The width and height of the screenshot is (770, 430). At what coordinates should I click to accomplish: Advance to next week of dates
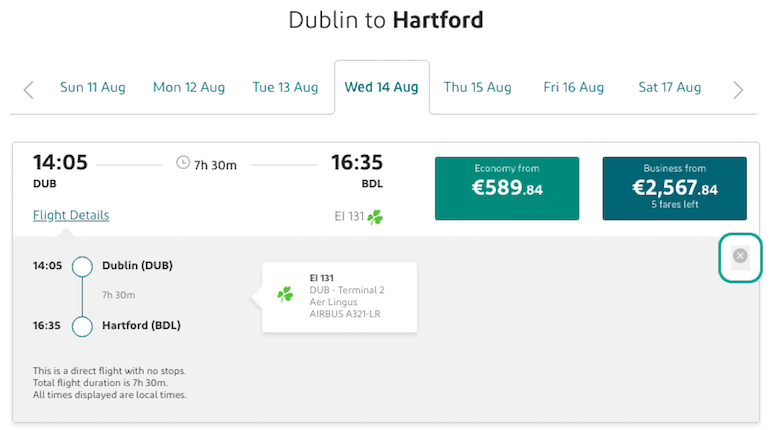pyautogui.click(x=738, y=90)
